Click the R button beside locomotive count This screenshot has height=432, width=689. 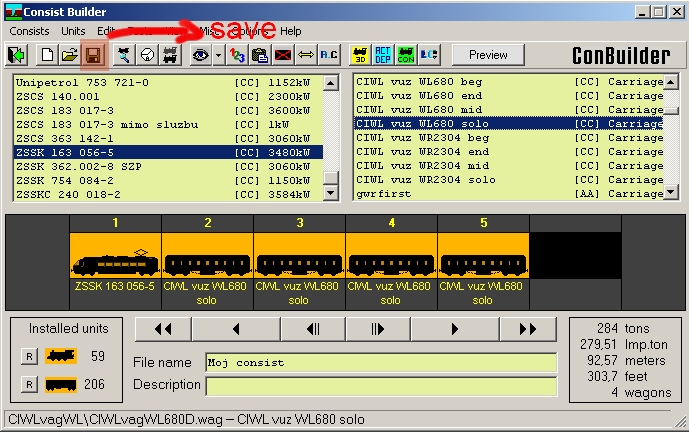(29, 356)
